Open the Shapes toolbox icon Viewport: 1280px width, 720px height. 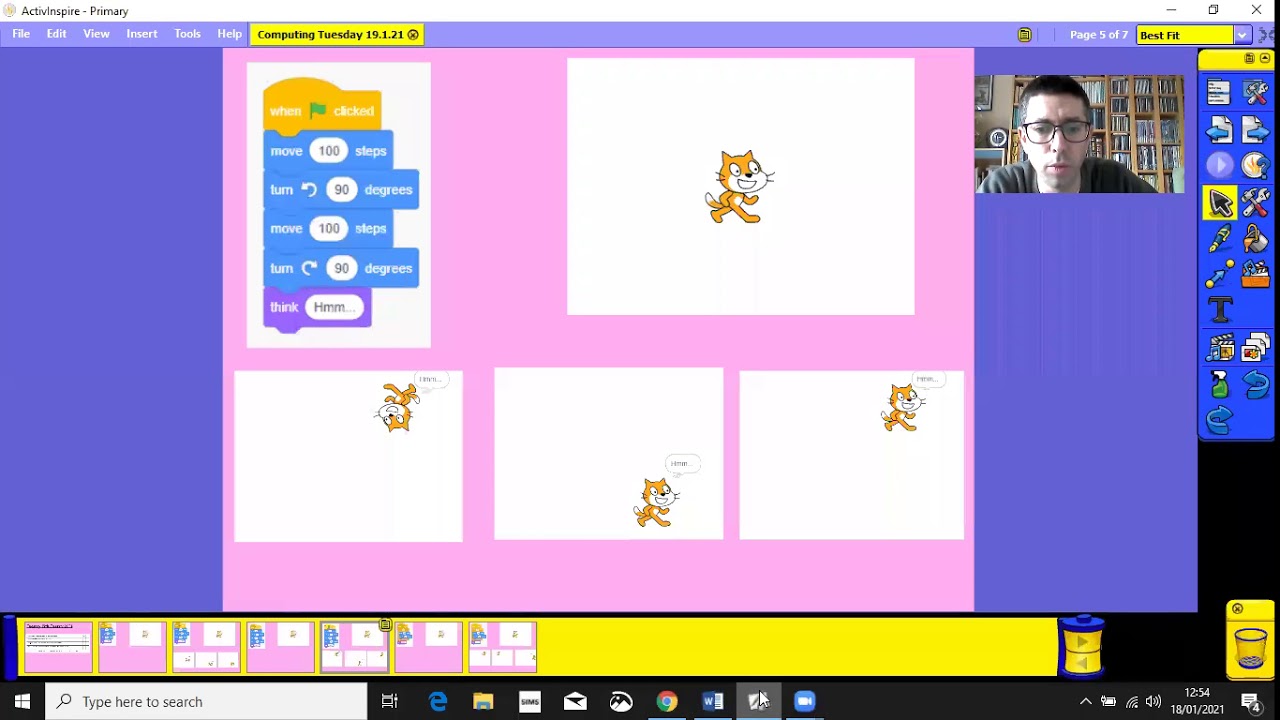(1255, 274)
